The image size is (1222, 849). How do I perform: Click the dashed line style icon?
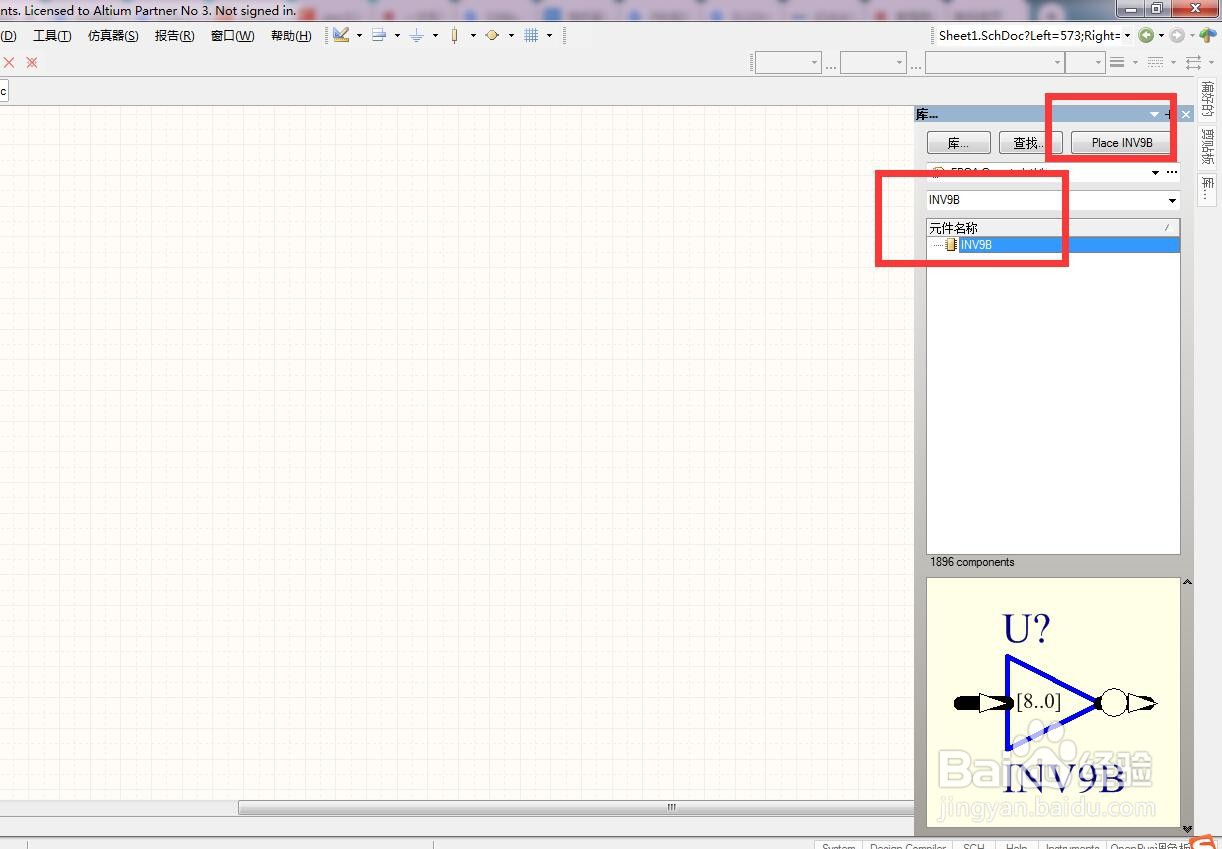tap(1155, 62)
